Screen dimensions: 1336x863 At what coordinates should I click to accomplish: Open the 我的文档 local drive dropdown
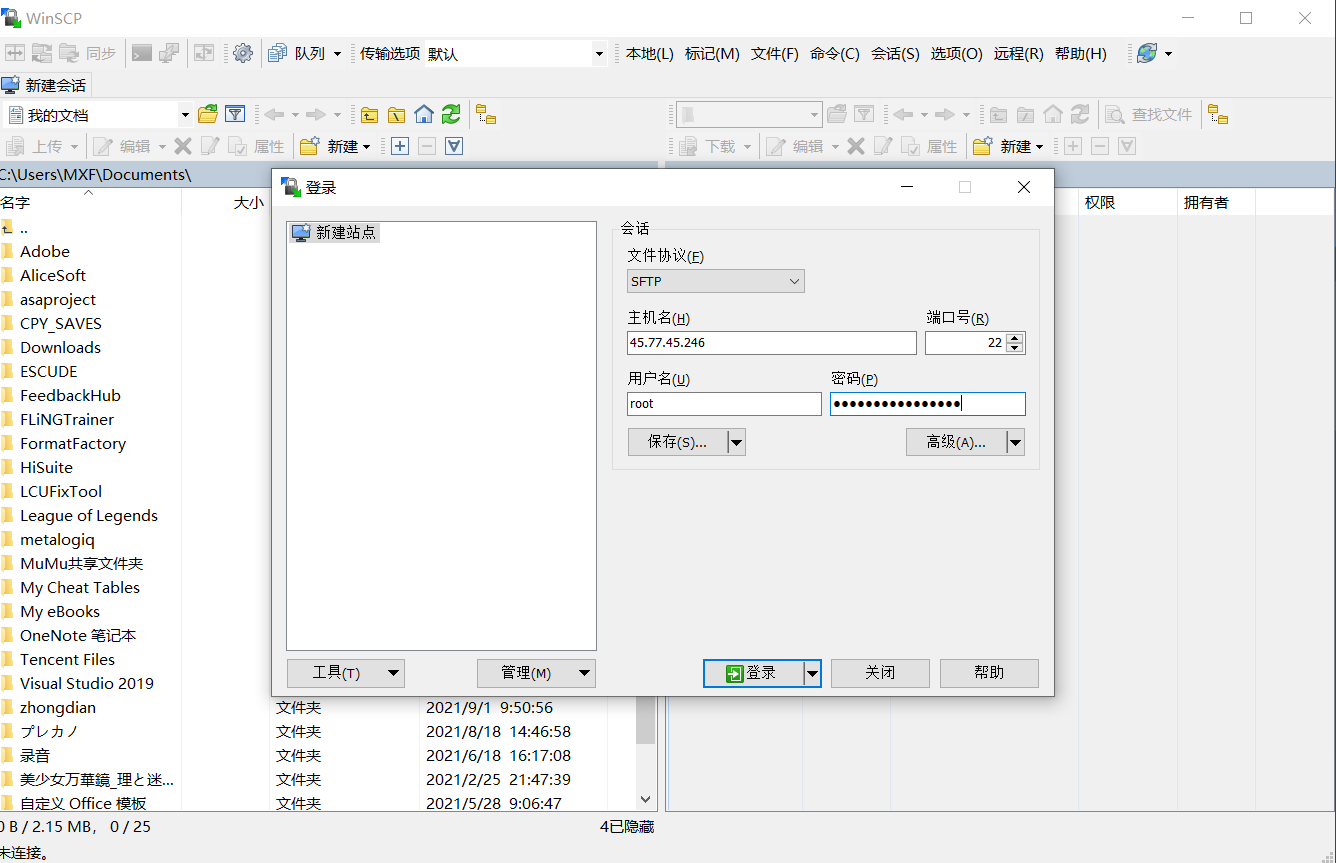pos(185,114)
